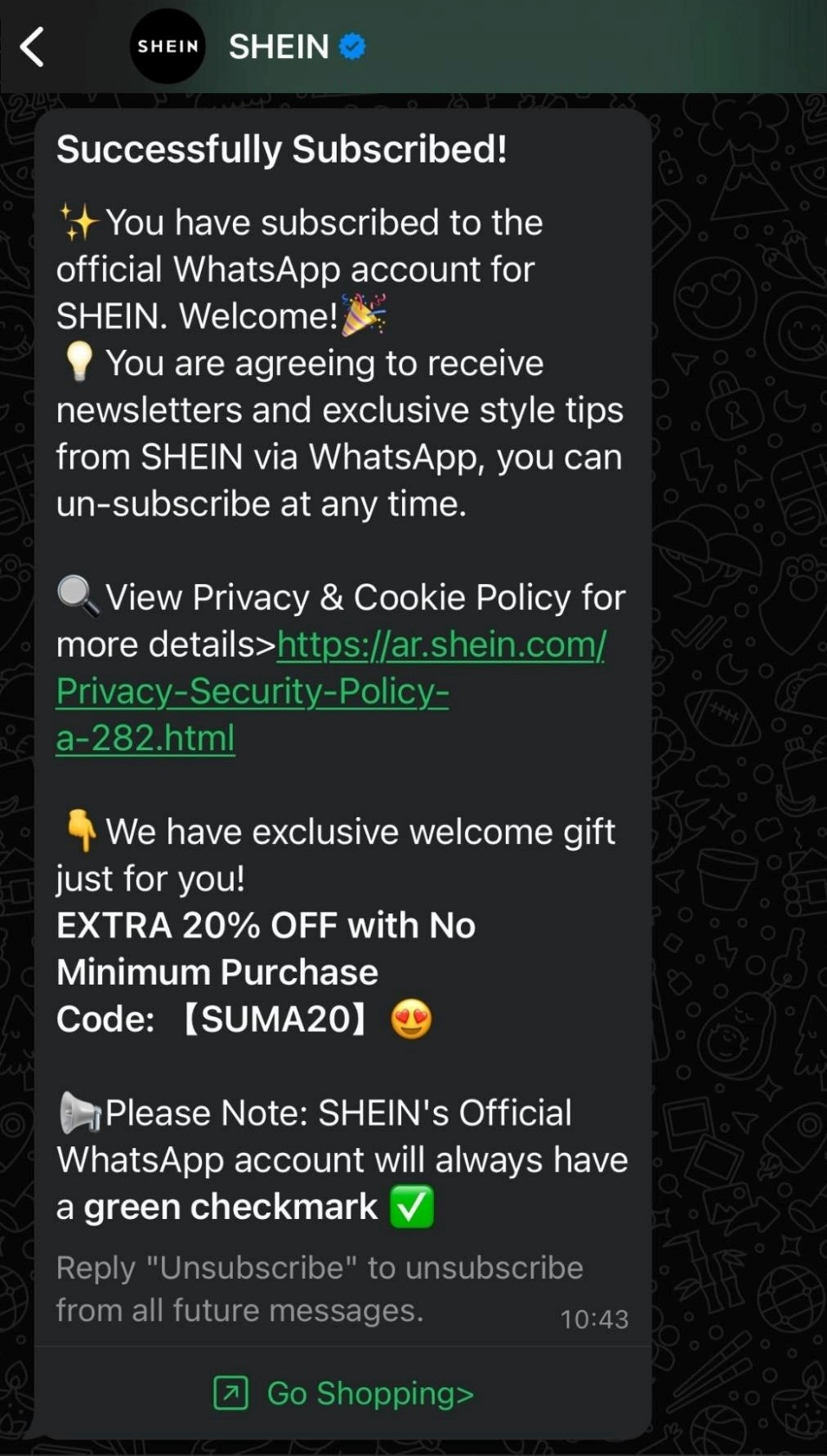Tap the megaphone emoji near Please Note
The height and width of the screenshot is (1456, 827).
point(80,1112)
